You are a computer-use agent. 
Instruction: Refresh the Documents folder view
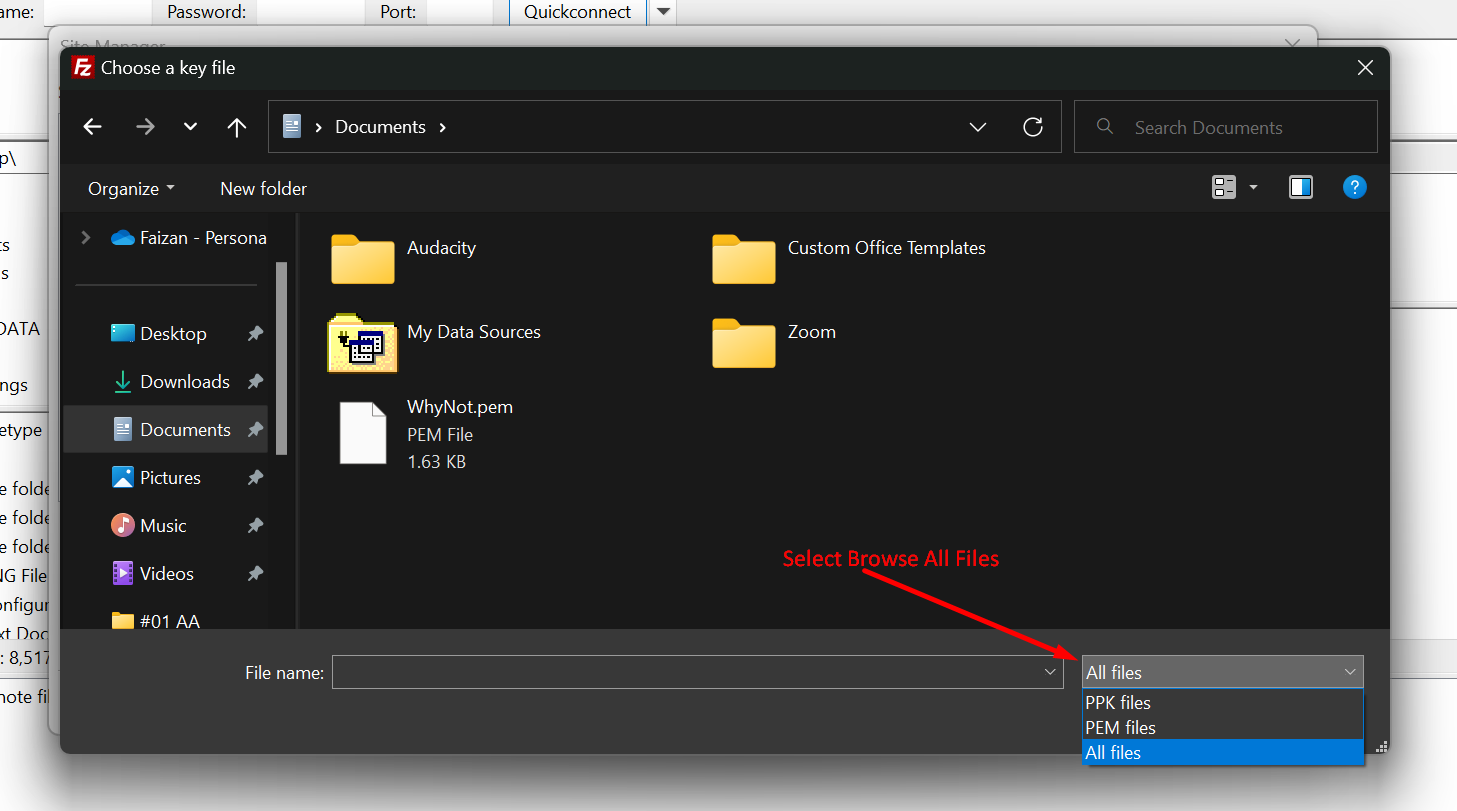[1033, 127]
